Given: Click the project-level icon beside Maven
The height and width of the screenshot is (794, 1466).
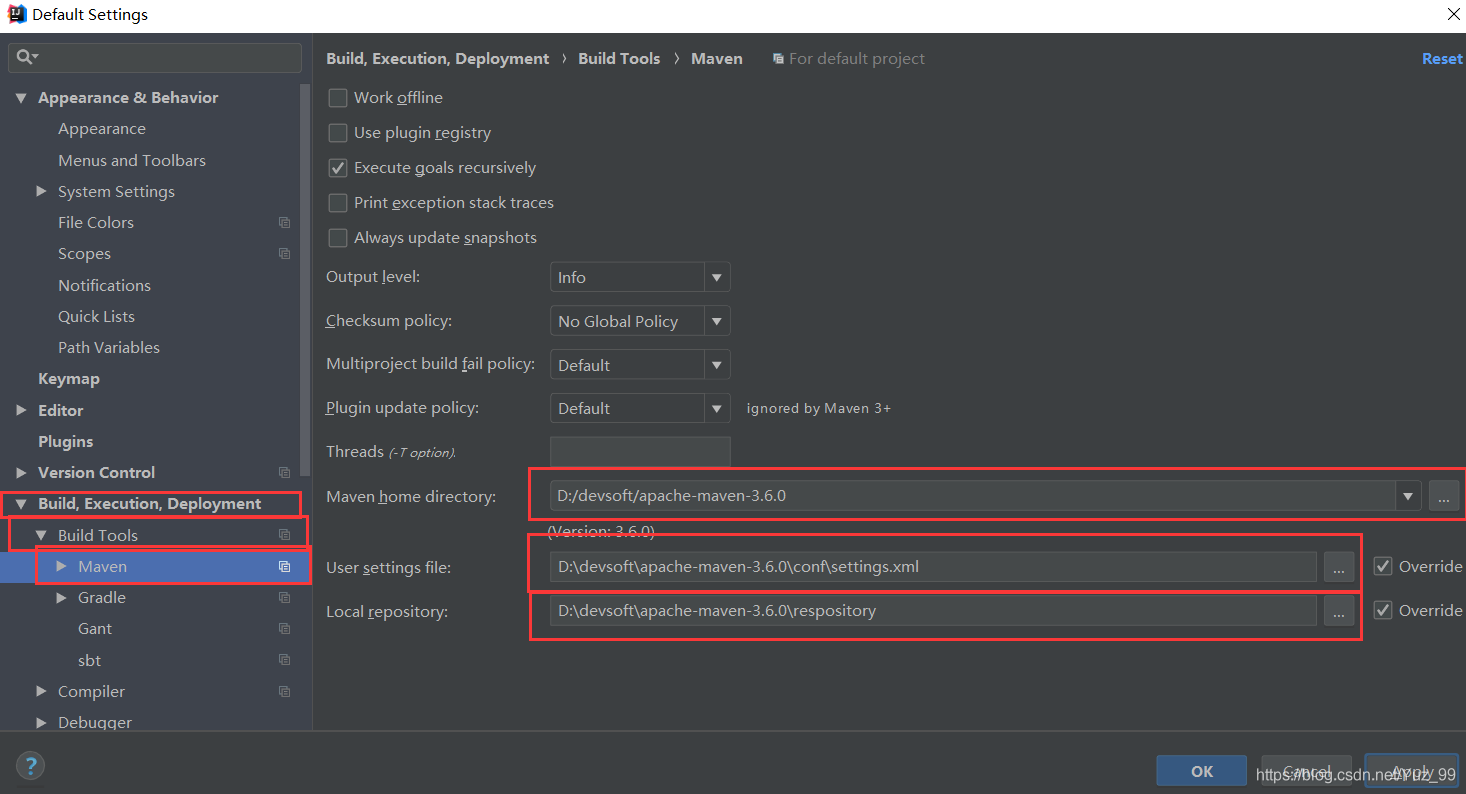Looking at the screenshot, I should (284, 566).
